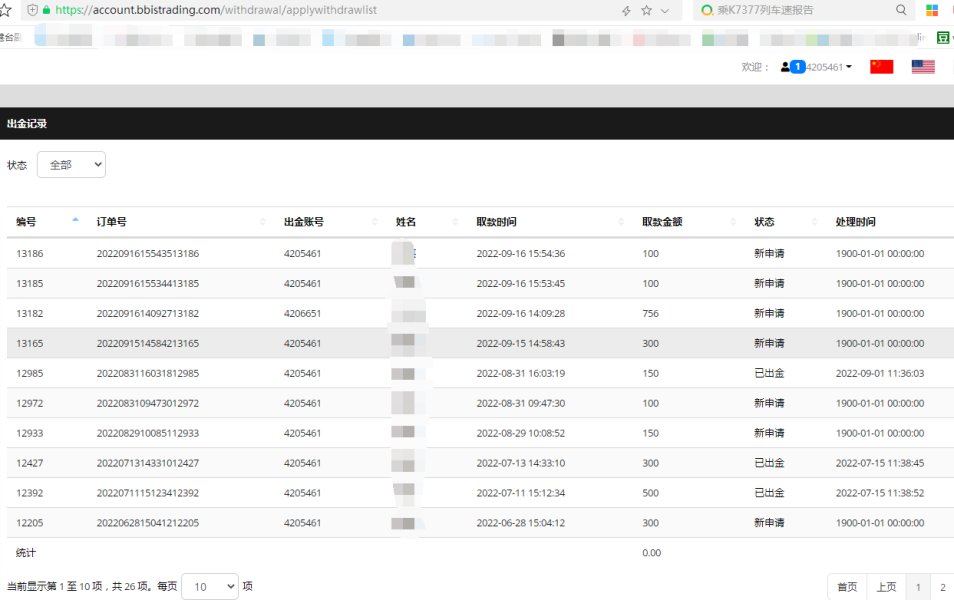Click the search magnifier icon in browser
Image resolution: width=954 pixels, height=600 pixels.
901,10
